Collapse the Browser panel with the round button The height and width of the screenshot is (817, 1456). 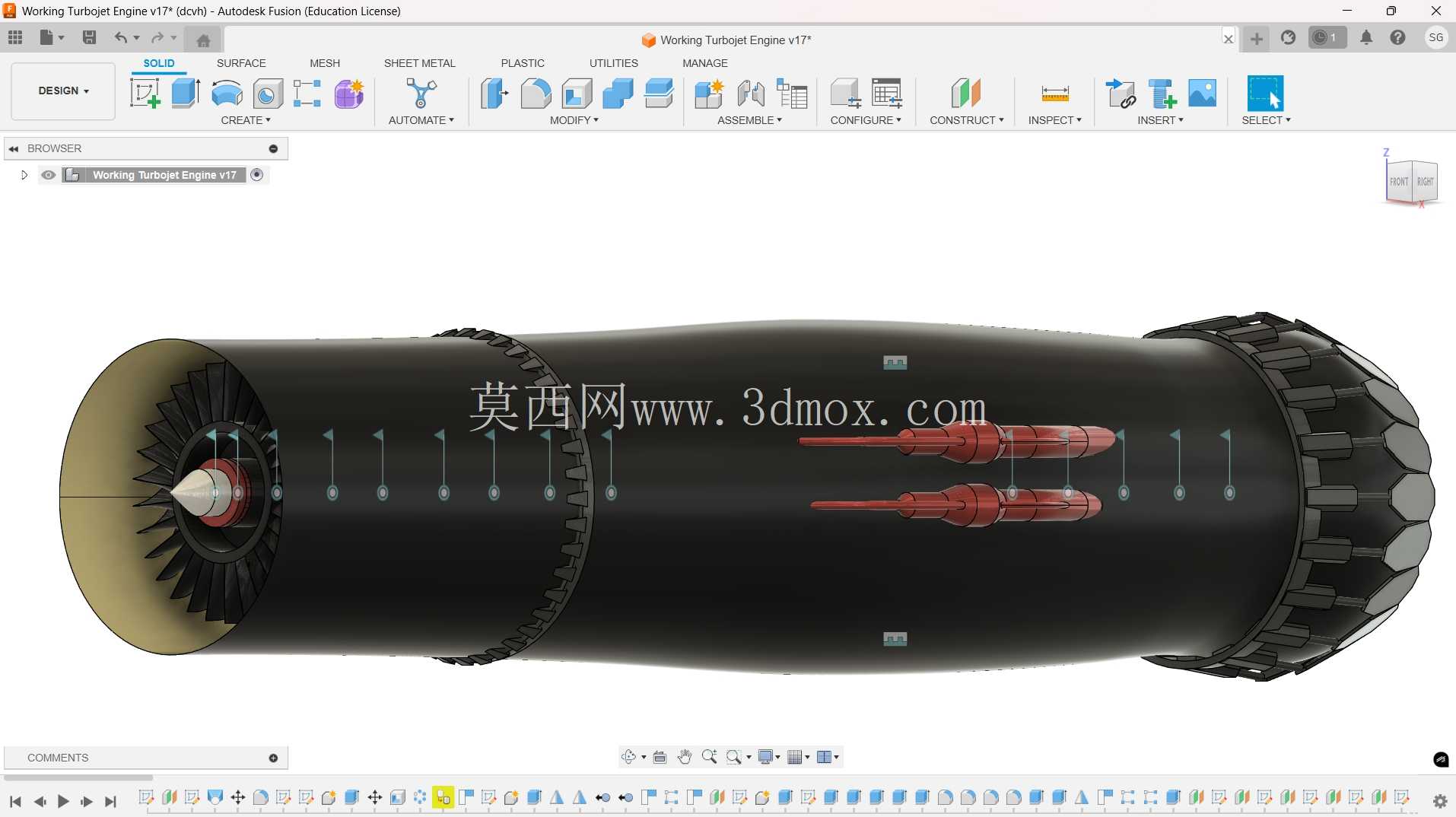(273, 148)
